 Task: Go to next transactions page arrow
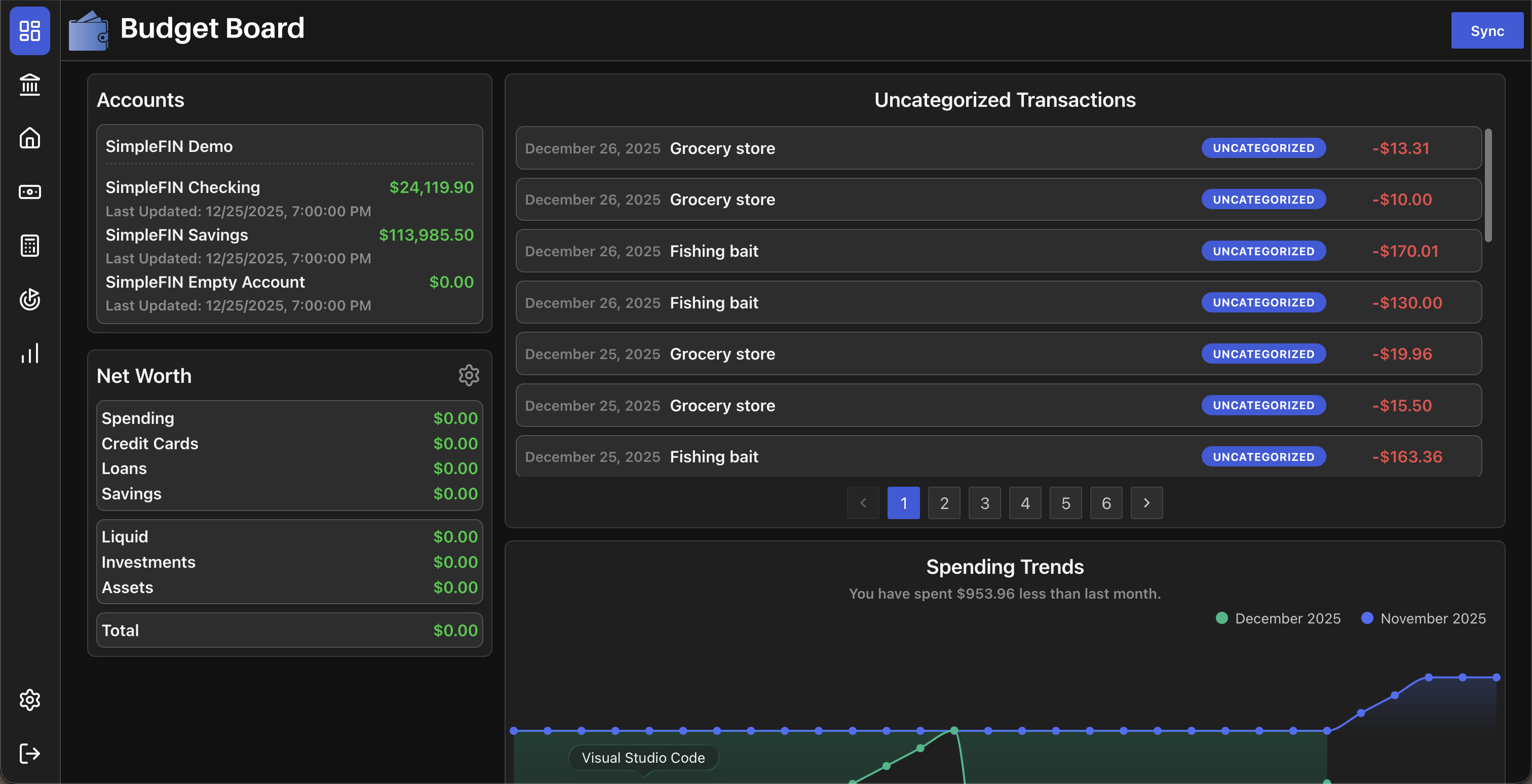pyautogui.click(x=1146, y=503)
